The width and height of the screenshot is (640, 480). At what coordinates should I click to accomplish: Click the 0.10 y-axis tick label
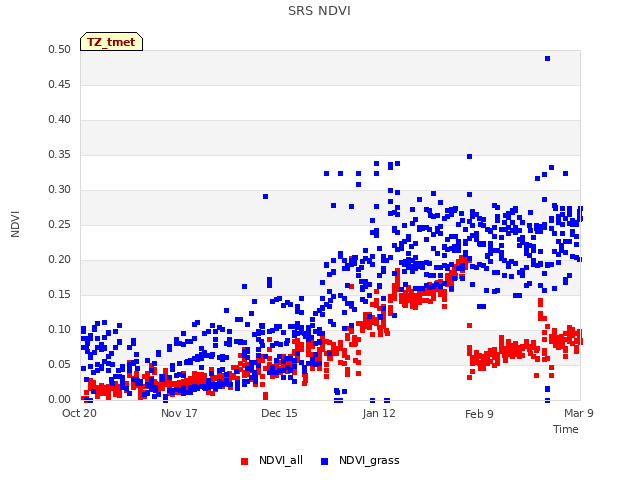(x=59, y=329)
